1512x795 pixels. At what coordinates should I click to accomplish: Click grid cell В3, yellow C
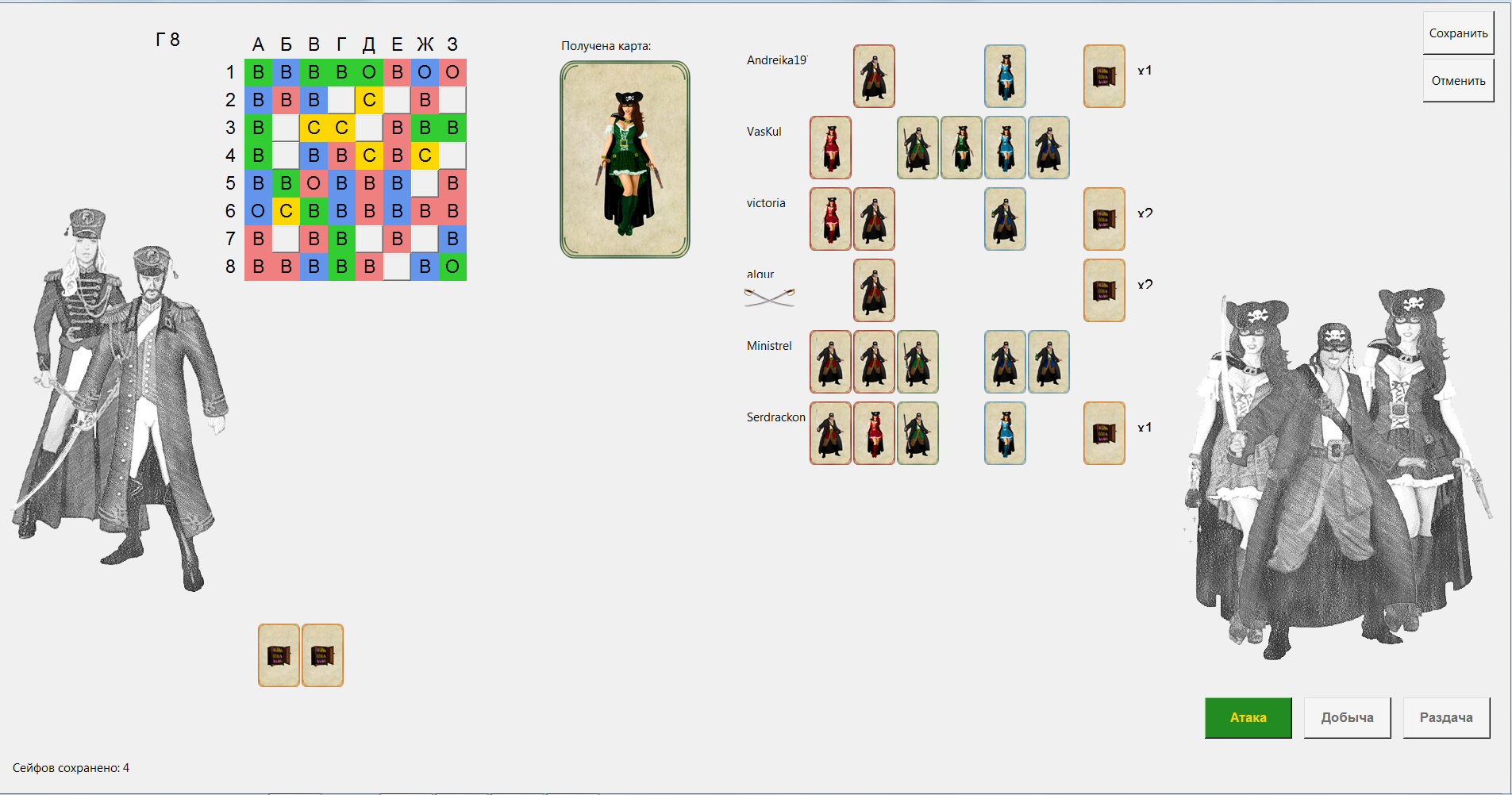pyautogui.click(x=314, y=128)
